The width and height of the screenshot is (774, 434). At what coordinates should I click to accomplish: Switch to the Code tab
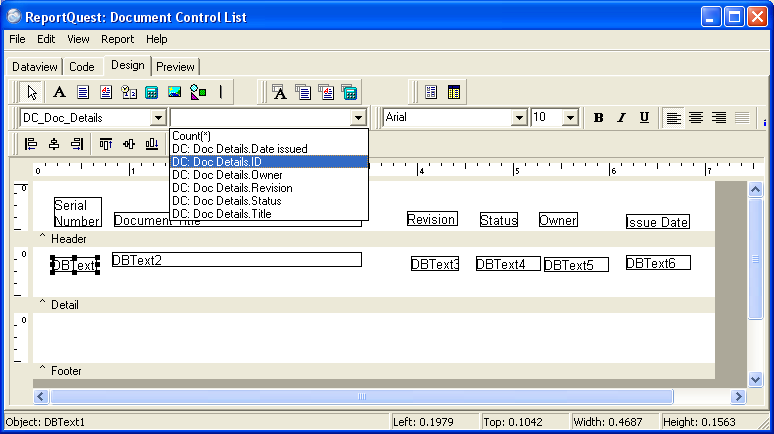click(81, 67)
